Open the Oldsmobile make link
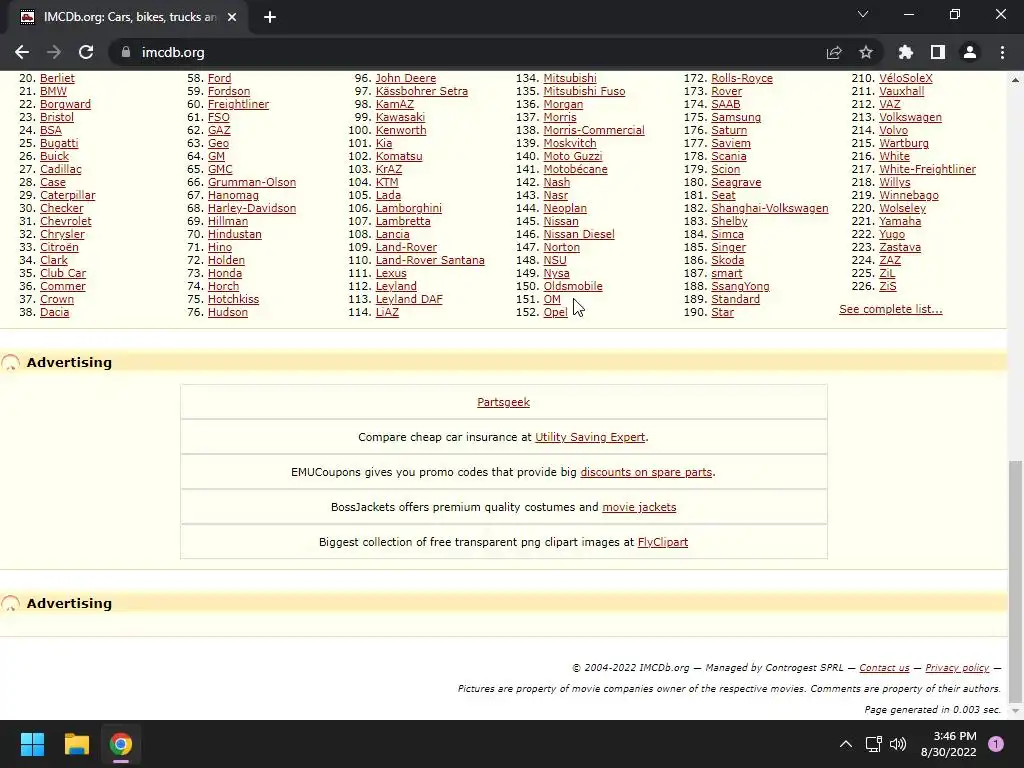The height and width of the screenshot is (768, 1024). click(x=573, y=286)
